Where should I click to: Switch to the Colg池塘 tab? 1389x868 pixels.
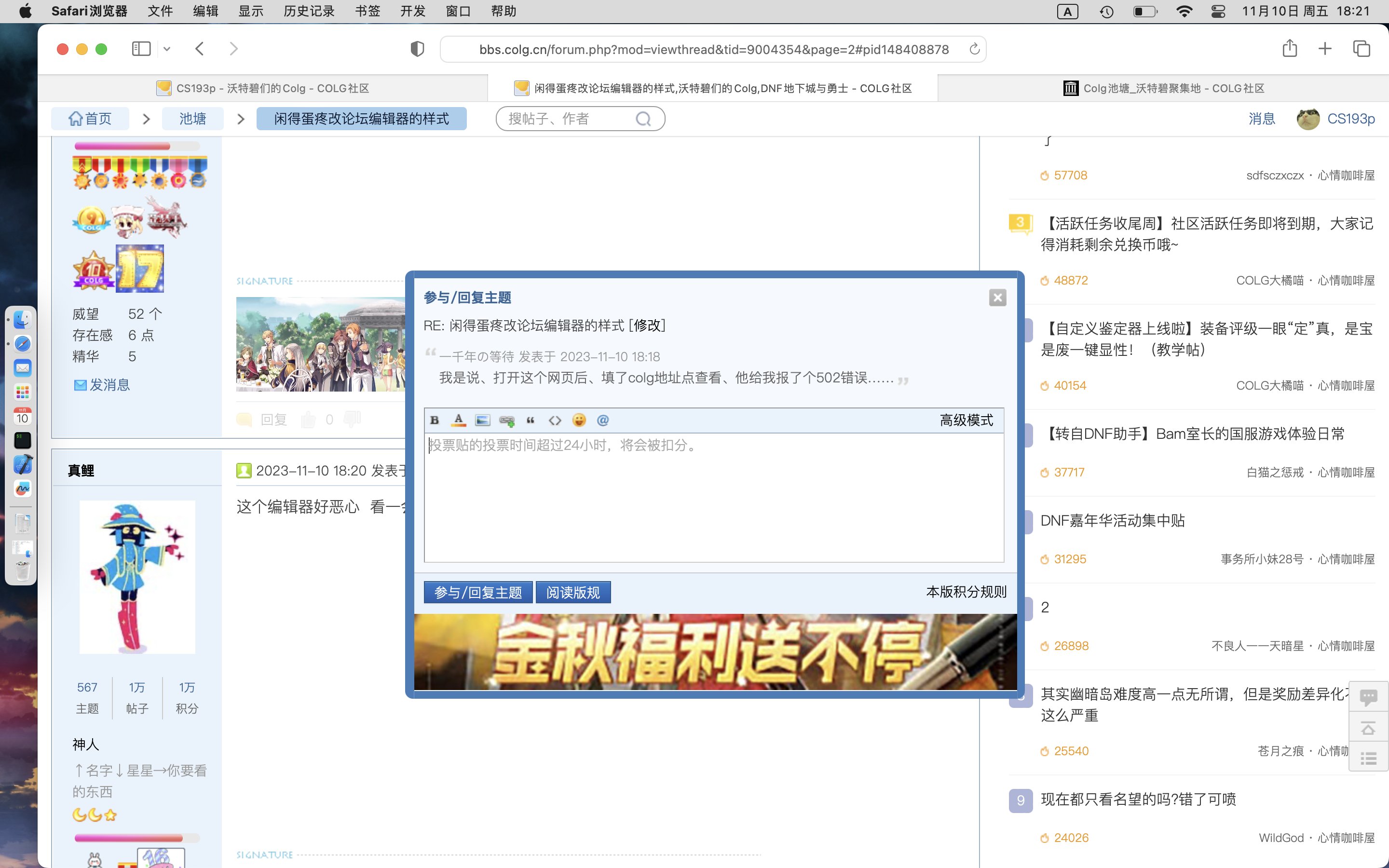point(1163,88)
